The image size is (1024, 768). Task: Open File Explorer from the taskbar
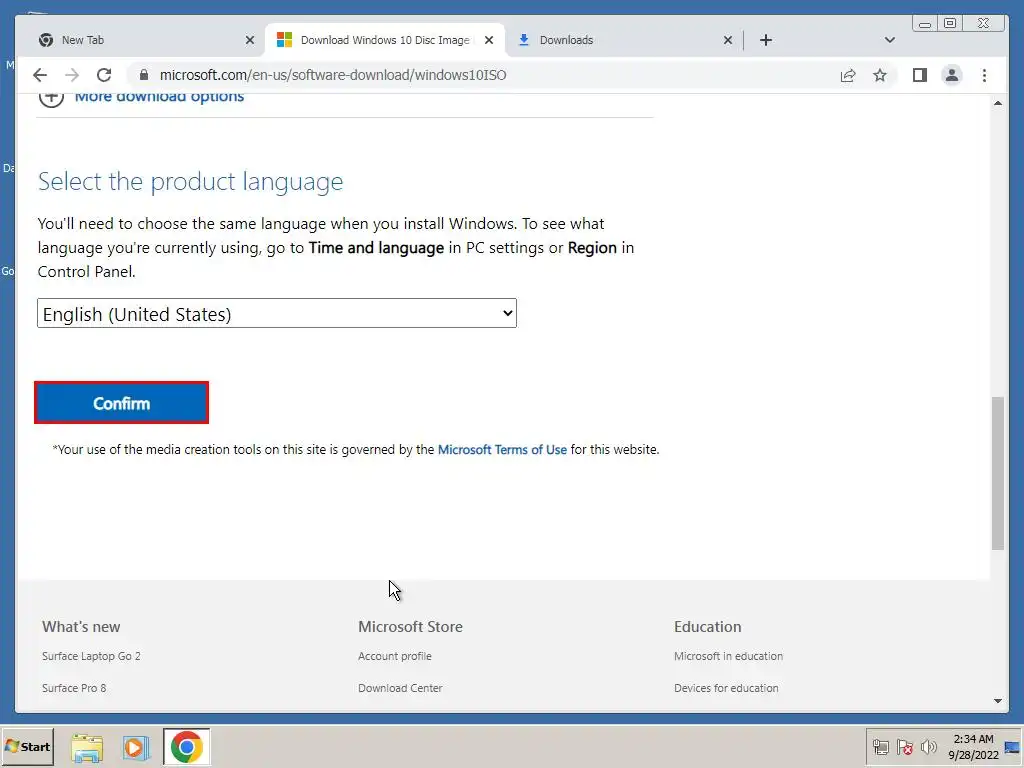pos(87,747)
